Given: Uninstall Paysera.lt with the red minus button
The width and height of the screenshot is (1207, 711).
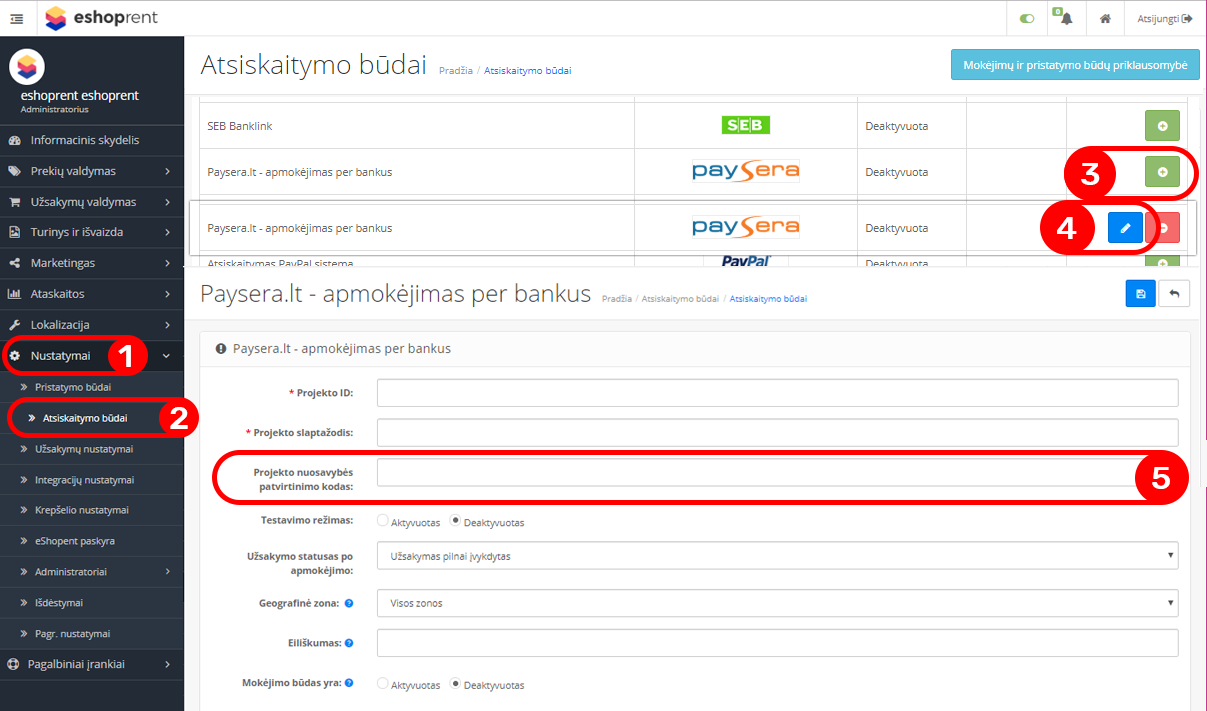Looking at the screenshot, I should tap(1164, 228).
